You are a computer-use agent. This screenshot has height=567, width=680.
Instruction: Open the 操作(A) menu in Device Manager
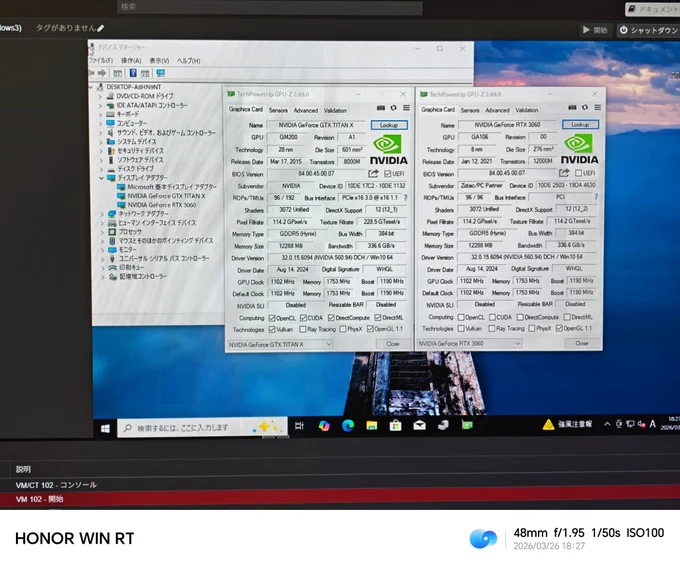click(x=131, y=61)
